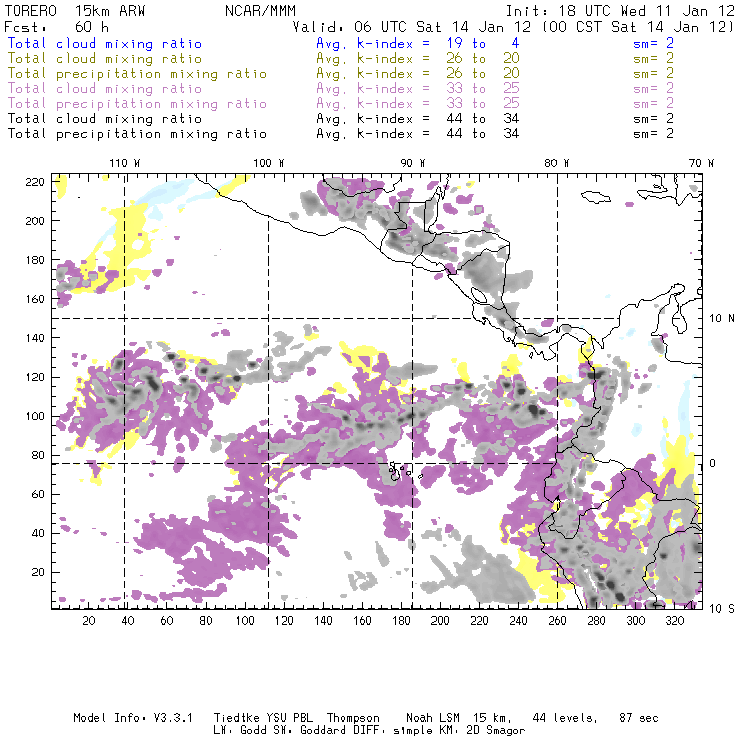Click the black 'Total cloud mixing ratio' legend line

click(105, 119)
